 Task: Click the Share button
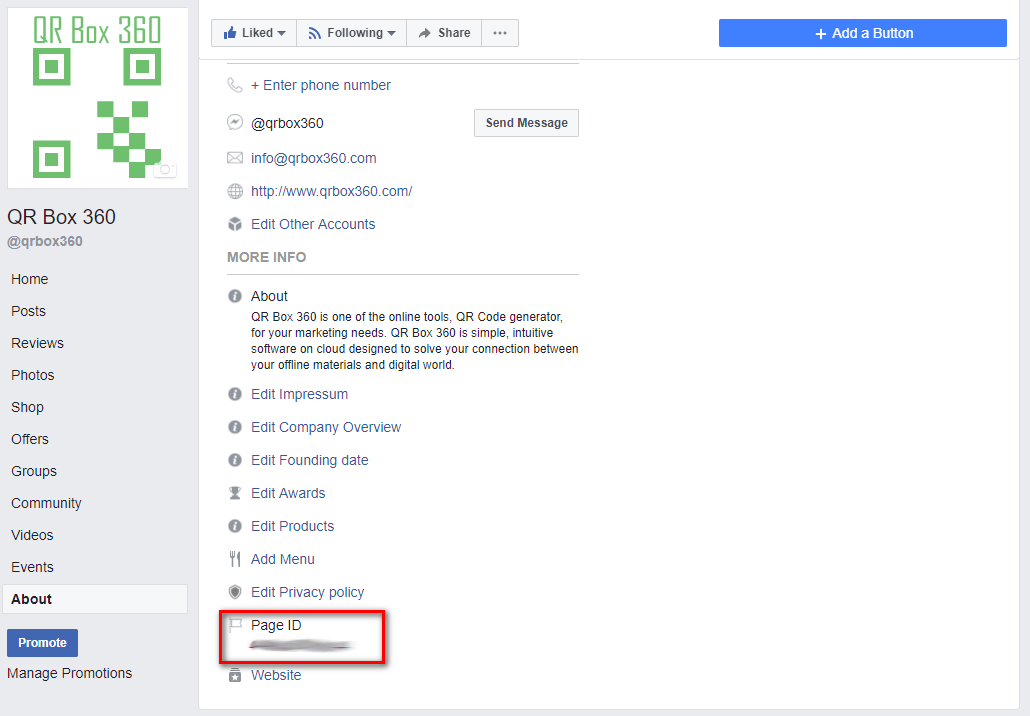pos(444,33)
